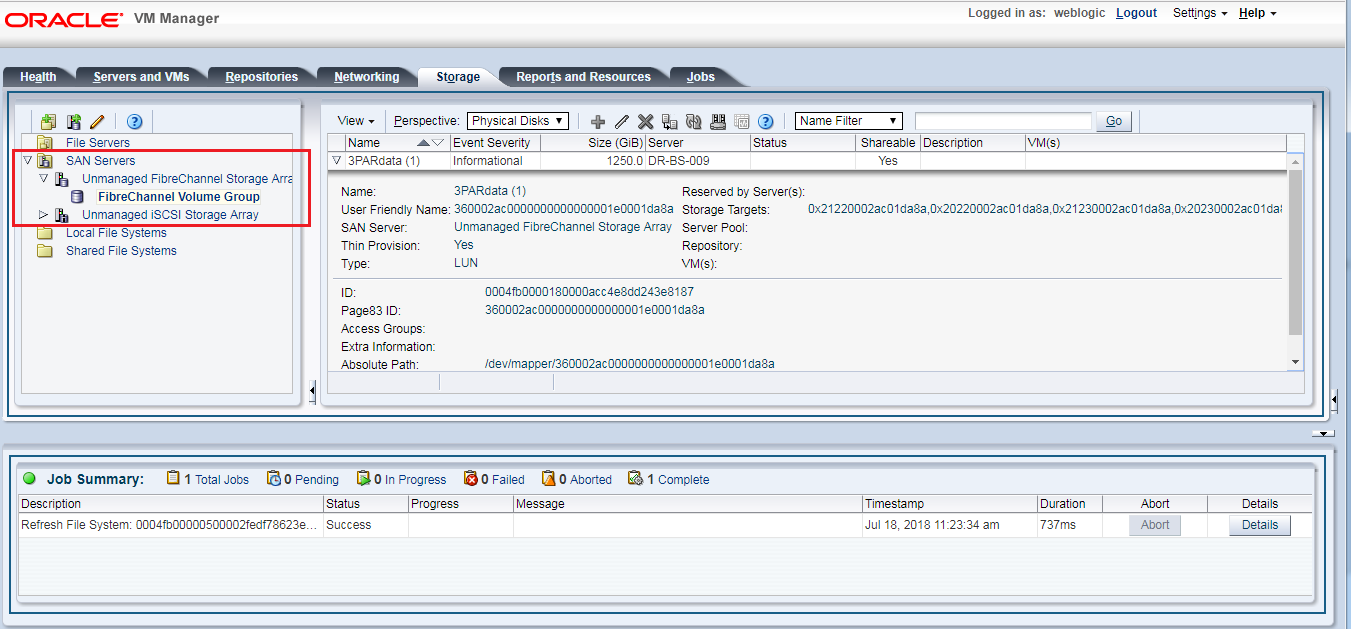1351x629 pixels.
Task: Click the X icon in the disks toolbar
Action: point(645,121)
